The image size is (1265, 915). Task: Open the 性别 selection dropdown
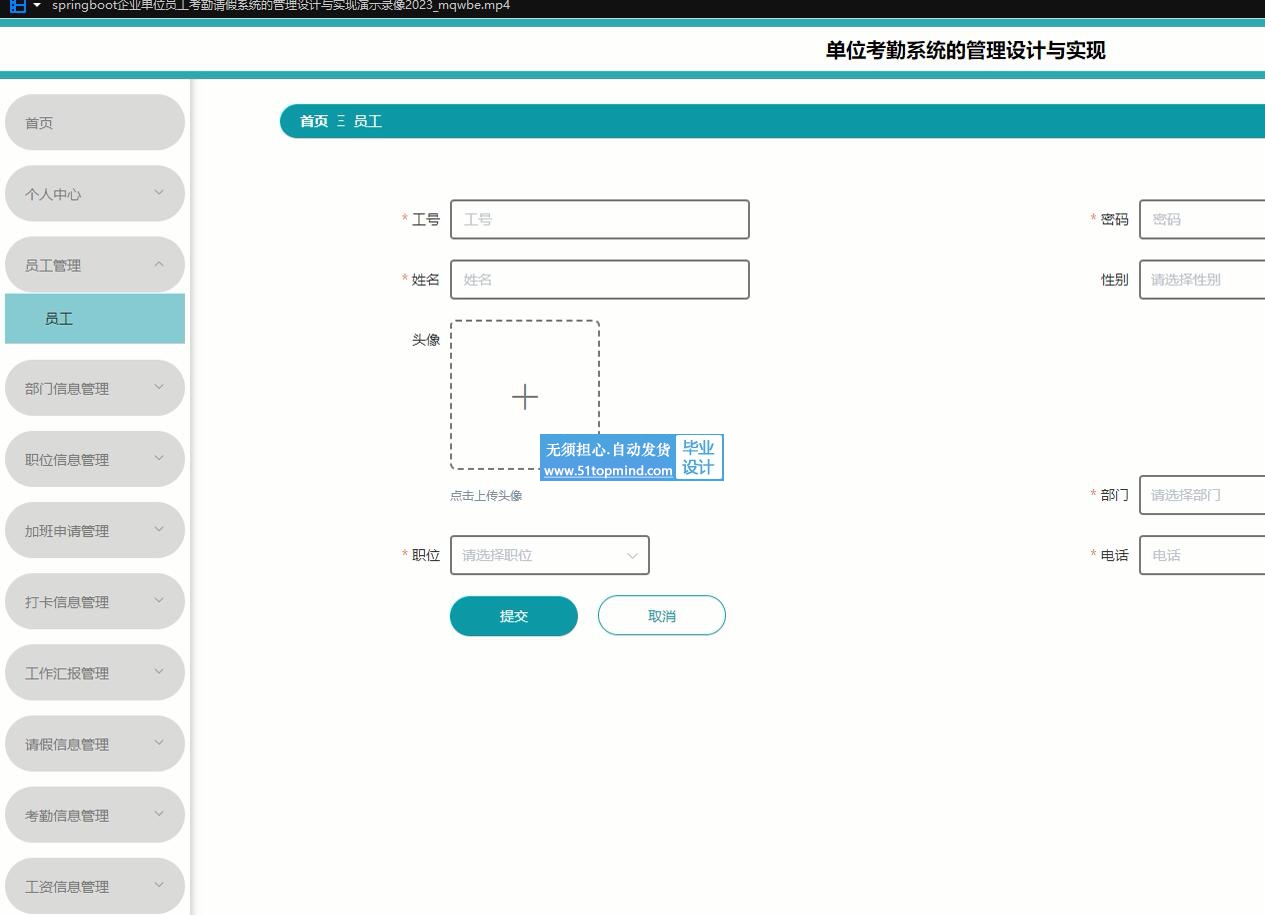point(1201,280)
